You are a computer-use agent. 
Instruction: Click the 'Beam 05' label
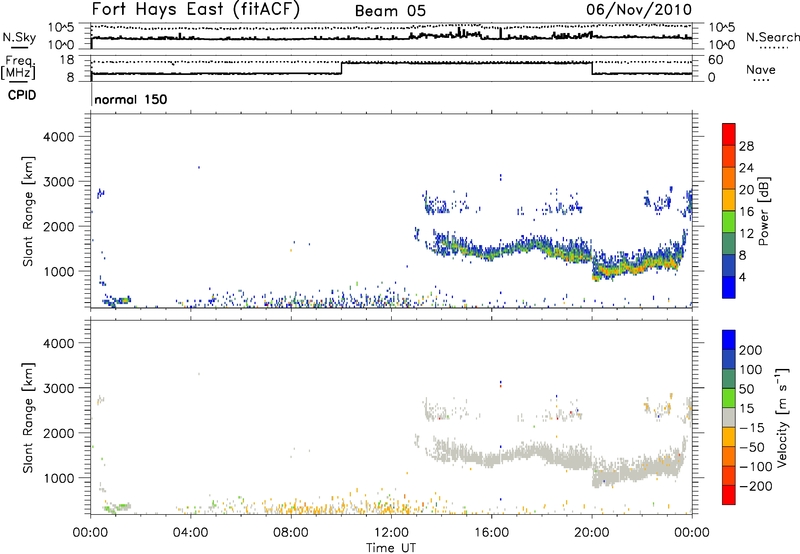[x=390, y=11]
